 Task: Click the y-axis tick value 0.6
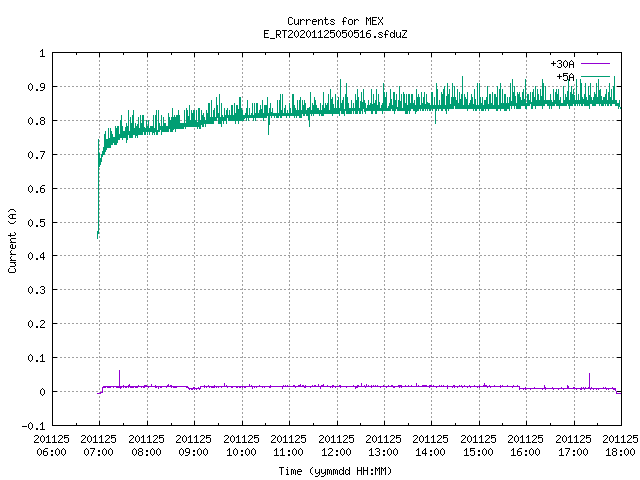pyautogui.click(x=36, y=189)
